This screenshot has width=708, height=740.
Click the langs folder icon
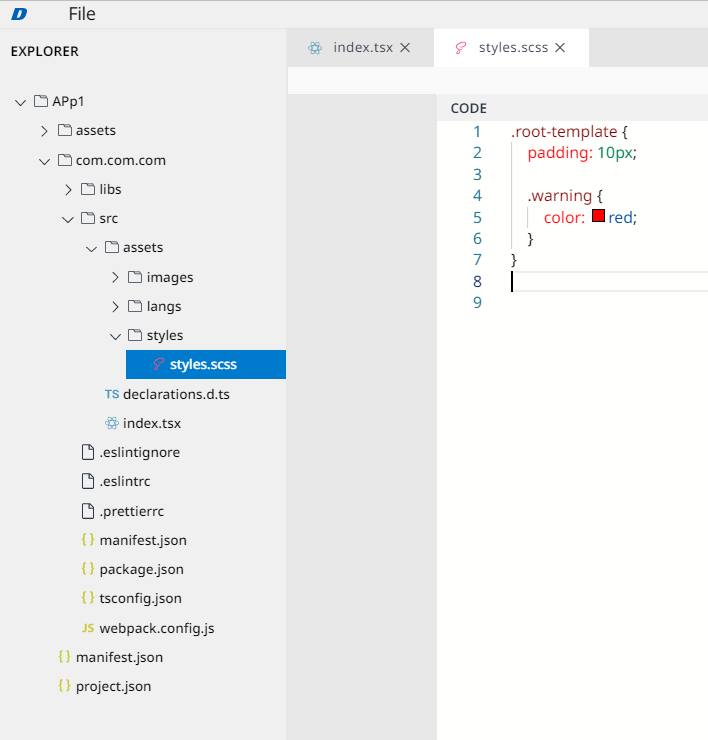(135, 306)
